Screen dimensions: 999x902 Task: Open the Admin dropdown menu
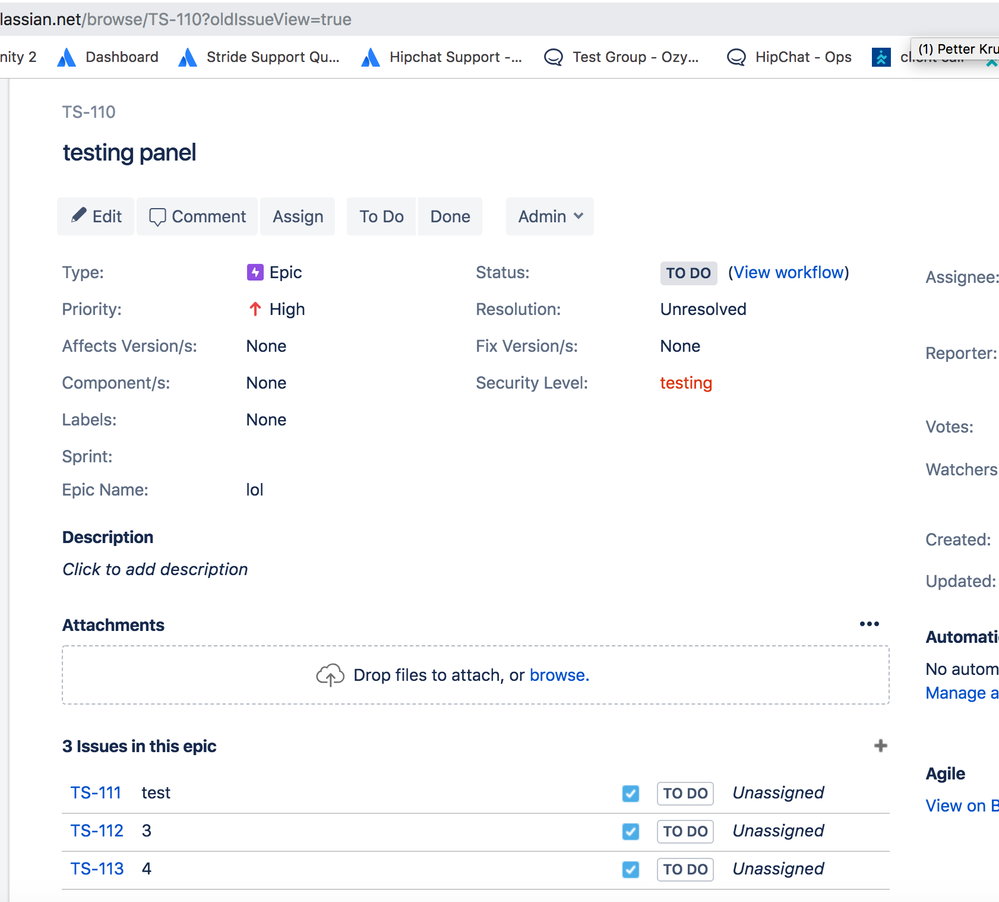(x=549, y=216)
